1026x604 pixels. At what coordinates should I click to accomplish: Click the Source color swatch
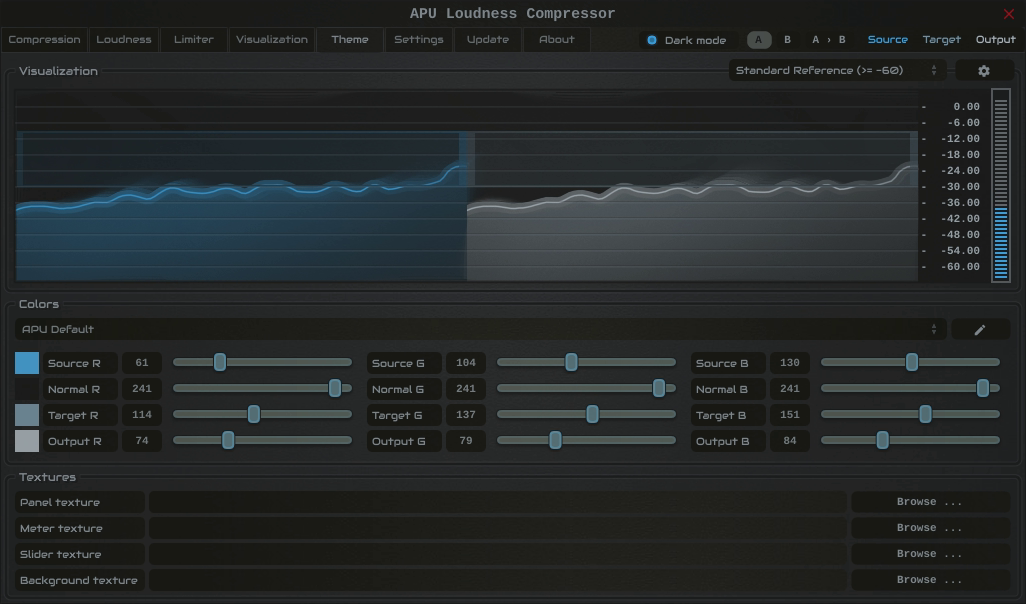pyautogui.click(x=27, y=363)
